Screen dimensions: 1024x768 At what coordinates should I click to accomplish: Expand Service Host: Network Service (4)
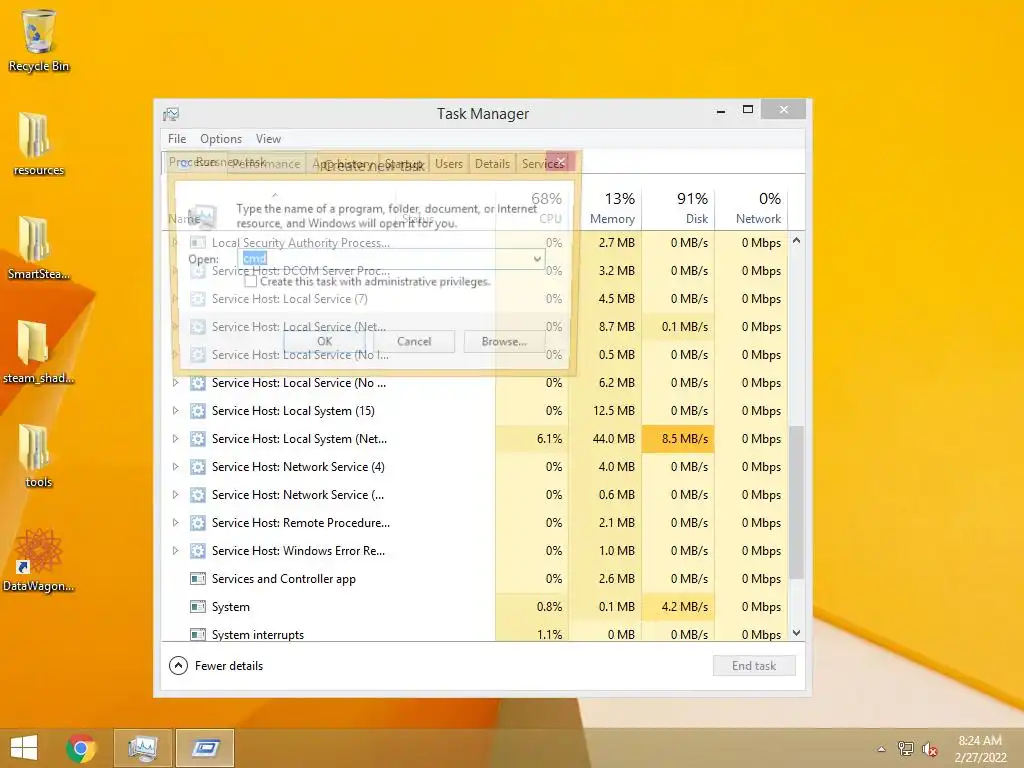pyautogui.click(x=175, y=467)
